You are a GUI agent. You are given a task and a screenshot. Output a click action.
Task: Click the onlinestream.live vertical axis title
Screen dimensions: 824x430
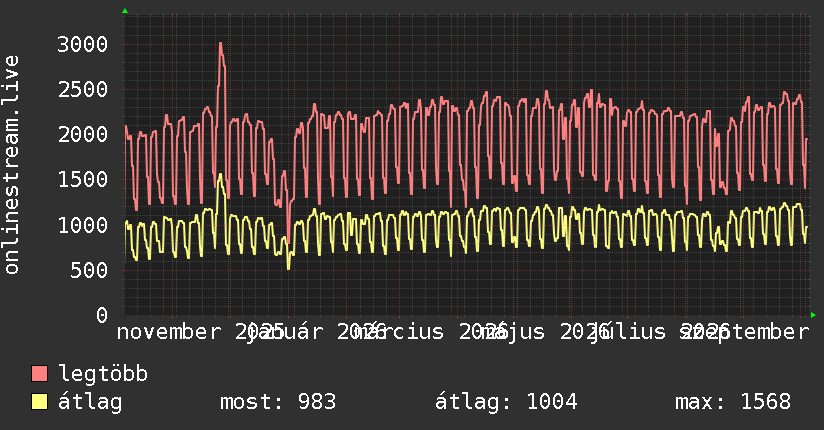point(11,165)
